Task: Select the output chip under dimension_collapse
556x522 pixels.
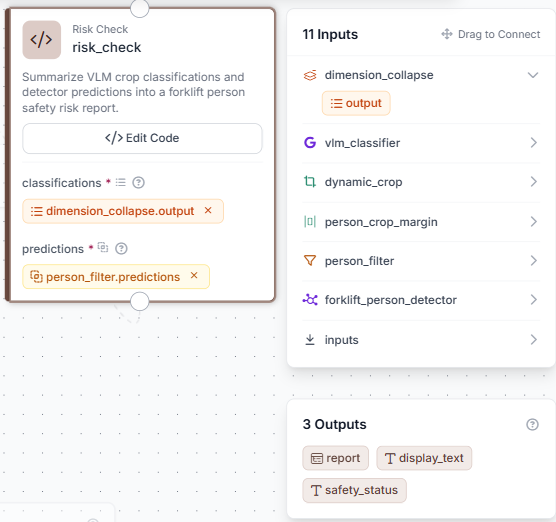Action: [x=356, y=103]
